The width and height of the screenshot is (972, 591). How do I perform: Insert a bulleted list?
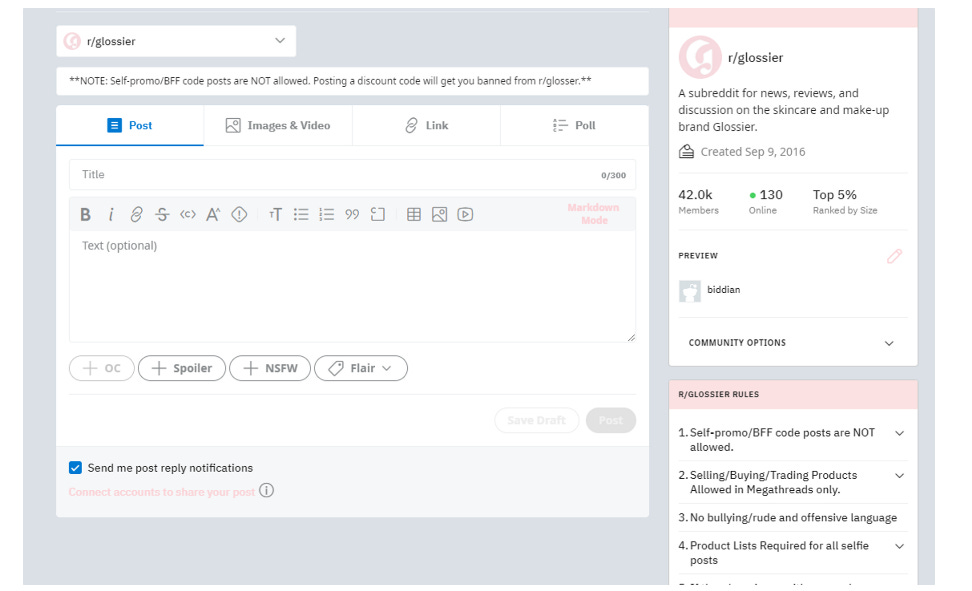pyautogui.click(x=301, y=215)
